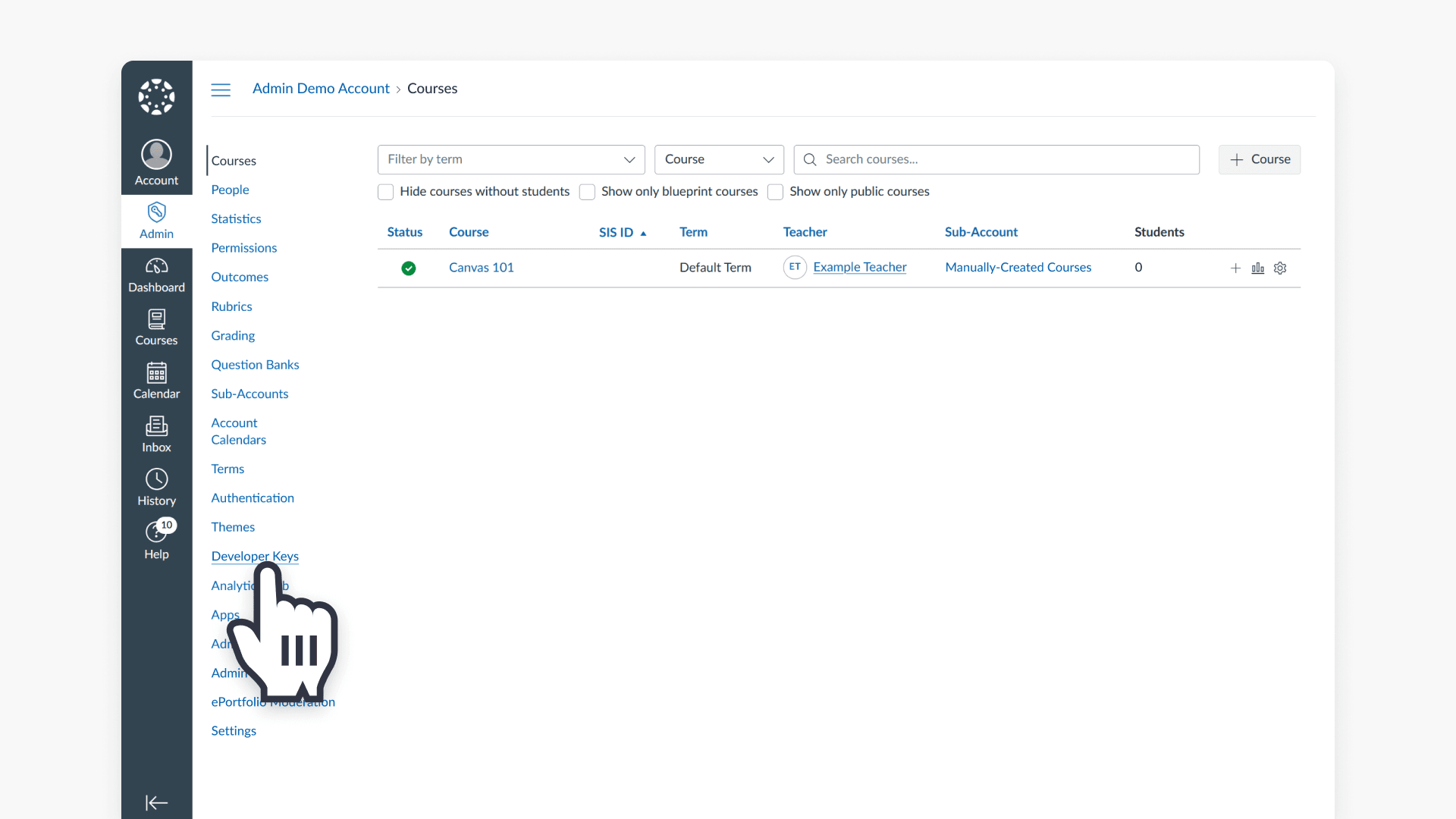Click the add Course button
Image resolution: width=1456 pixels, height=819 pixels.
click(1259, 159)
